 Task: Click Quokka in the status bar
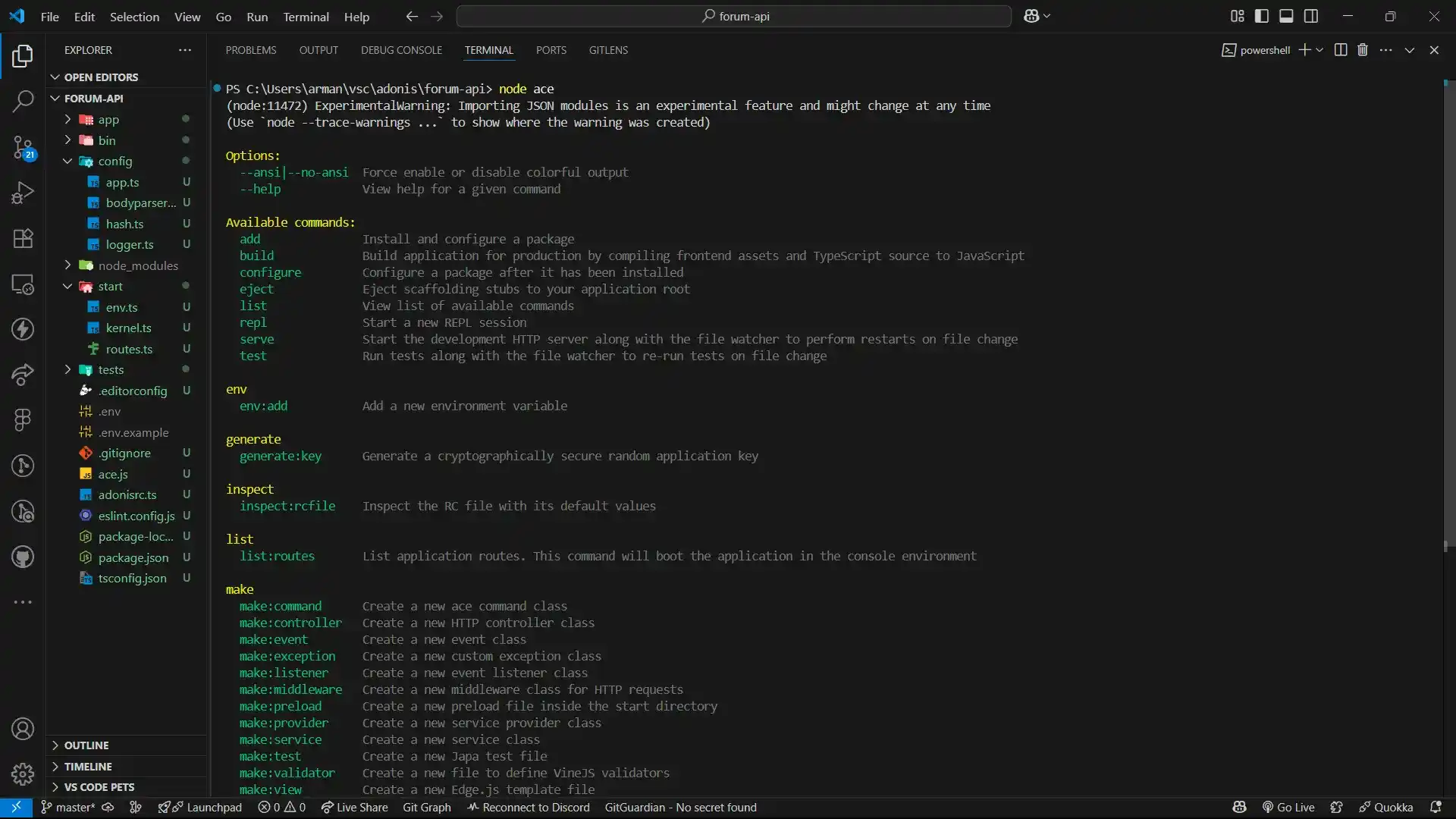tap(1386, 808)
